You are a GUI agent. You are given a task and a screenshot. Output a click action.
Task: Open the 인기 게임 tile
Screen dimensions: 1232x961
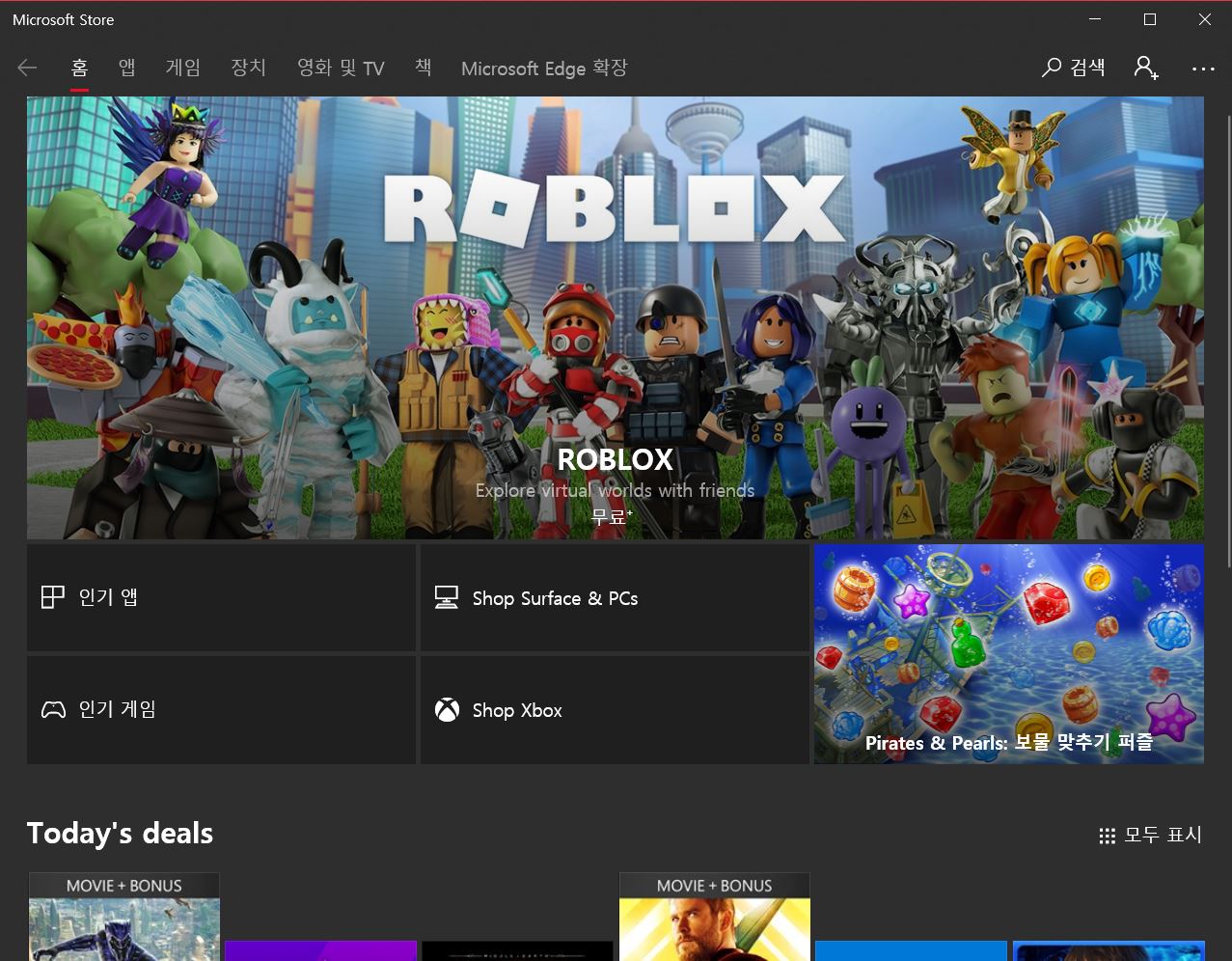tap(221, 710)
